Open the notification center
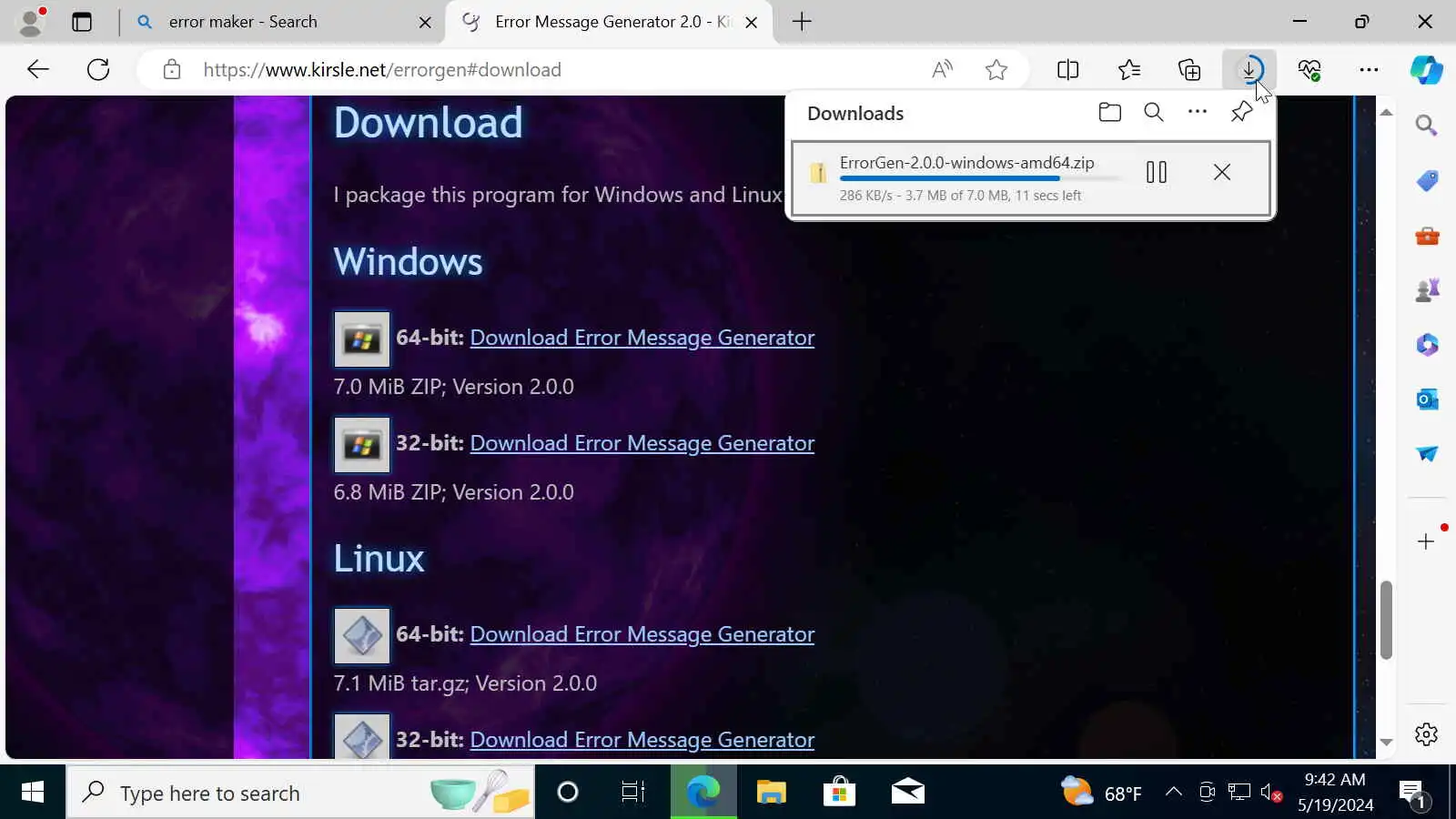This screenshot has width=1456, height=819. (x=1413, y=794)
